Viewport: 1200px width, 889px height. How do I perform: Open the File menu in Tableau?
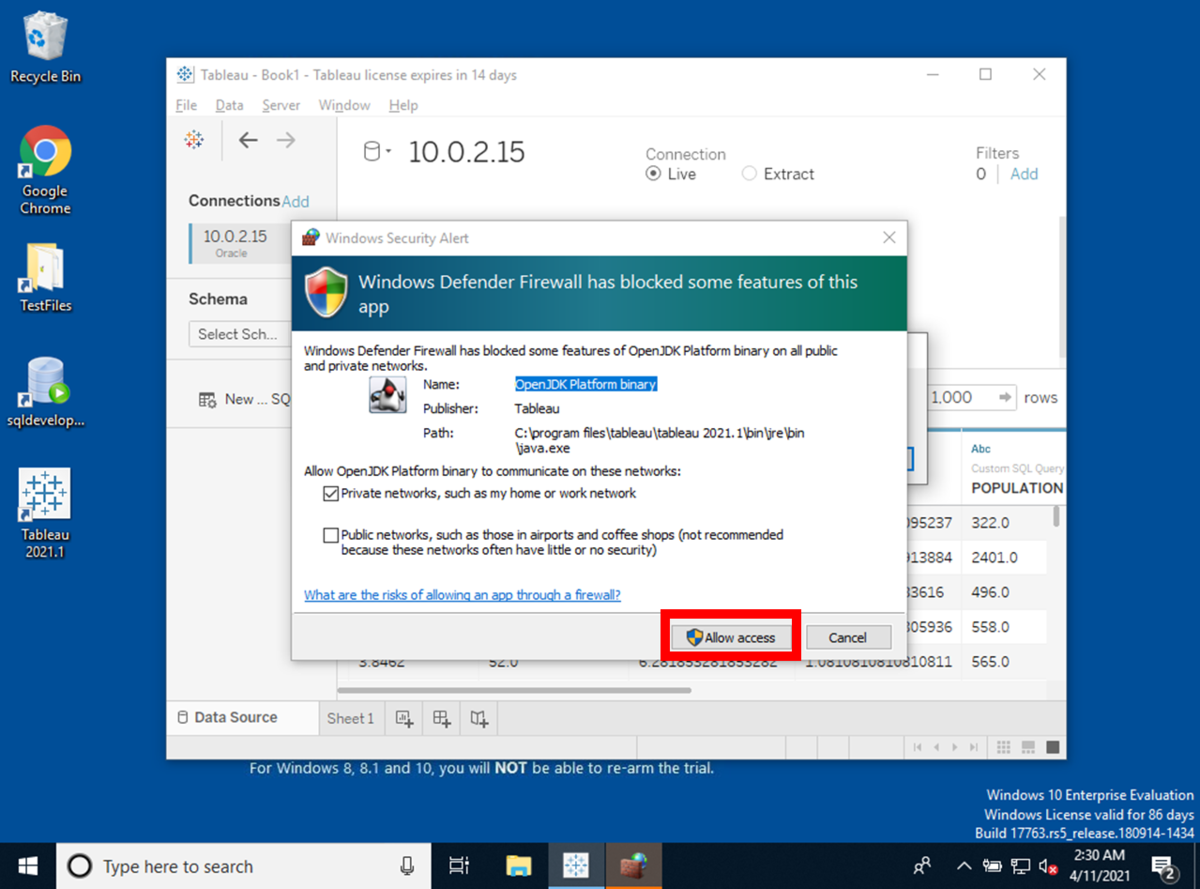(186, 105)
